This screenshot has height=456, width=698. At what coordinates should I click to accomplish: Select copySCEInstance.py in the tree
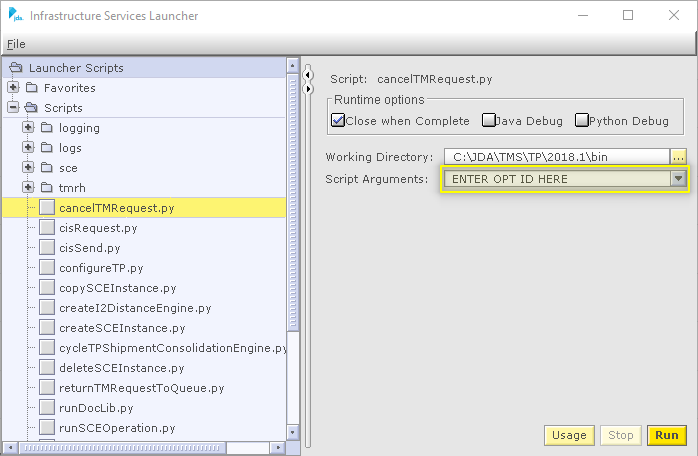coord(118,288)
